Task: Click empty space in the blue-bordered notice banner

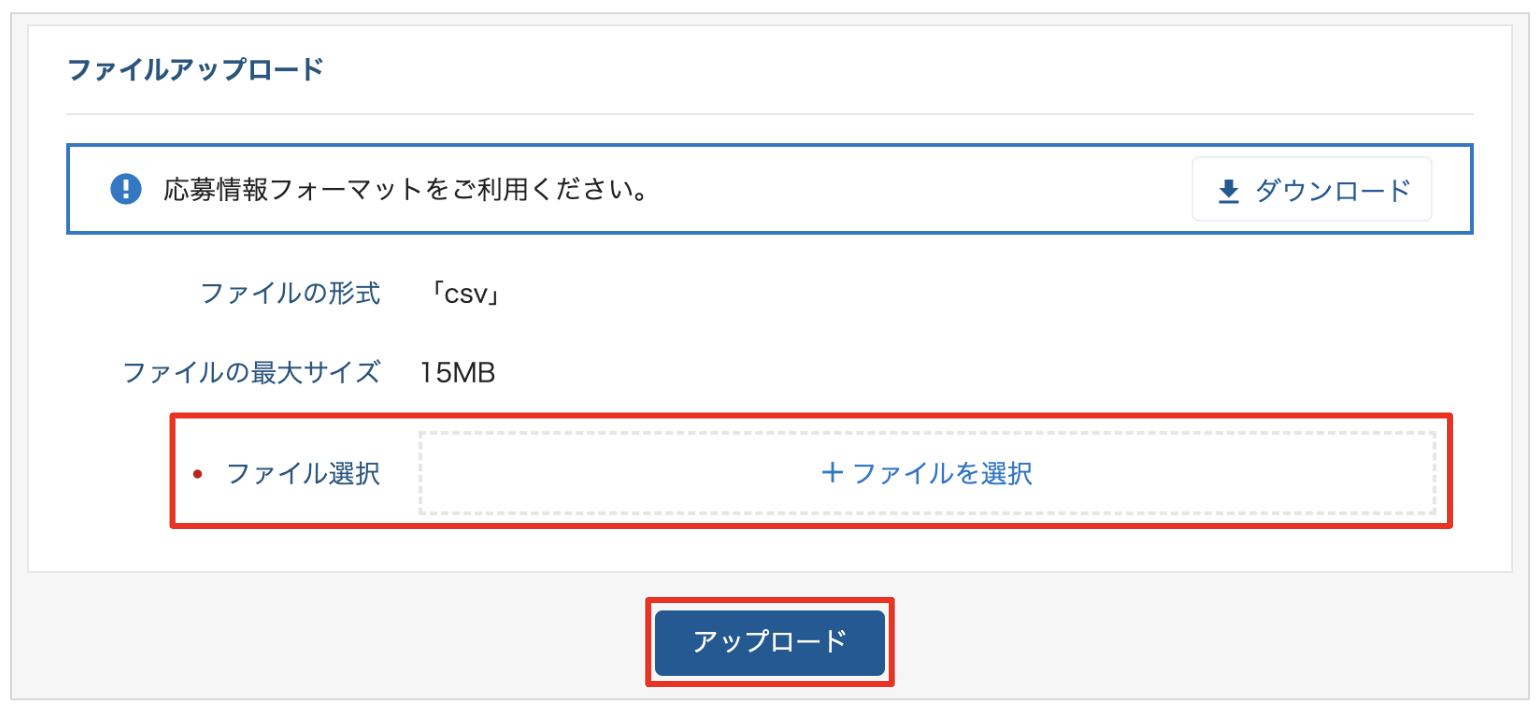Action: [x=900, y=189]
